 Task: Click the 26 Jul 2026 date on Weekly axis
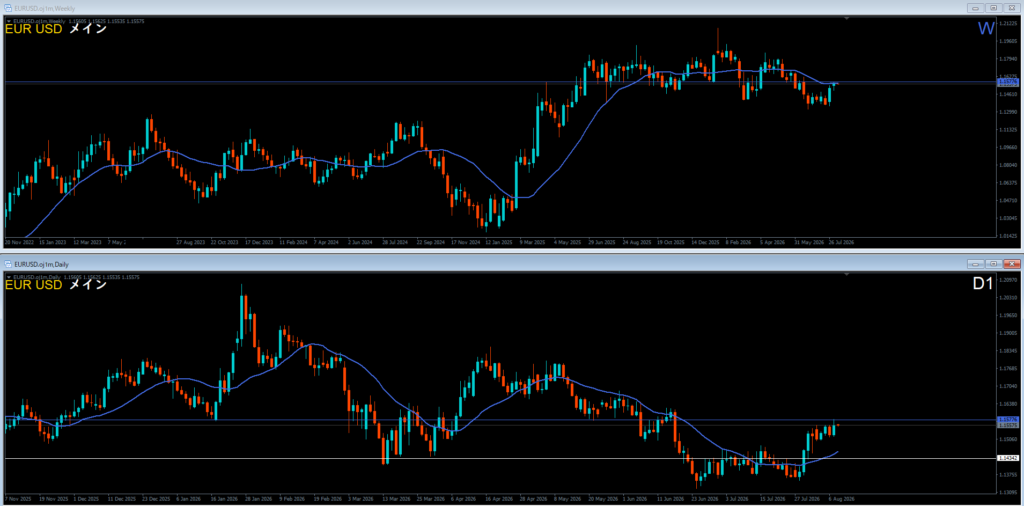[842, 242]
